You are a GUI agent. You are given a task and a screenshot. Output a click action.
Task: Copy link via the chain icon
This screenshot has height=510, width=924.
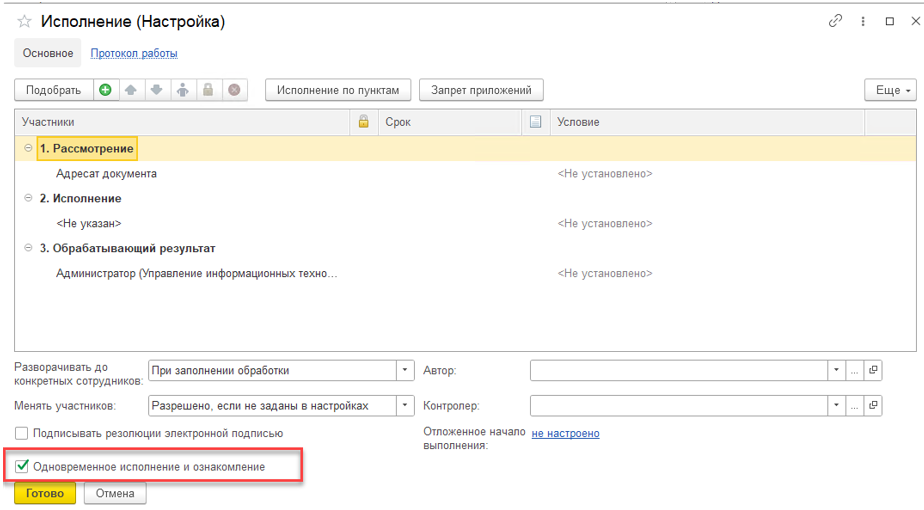[x=835, y=21]
